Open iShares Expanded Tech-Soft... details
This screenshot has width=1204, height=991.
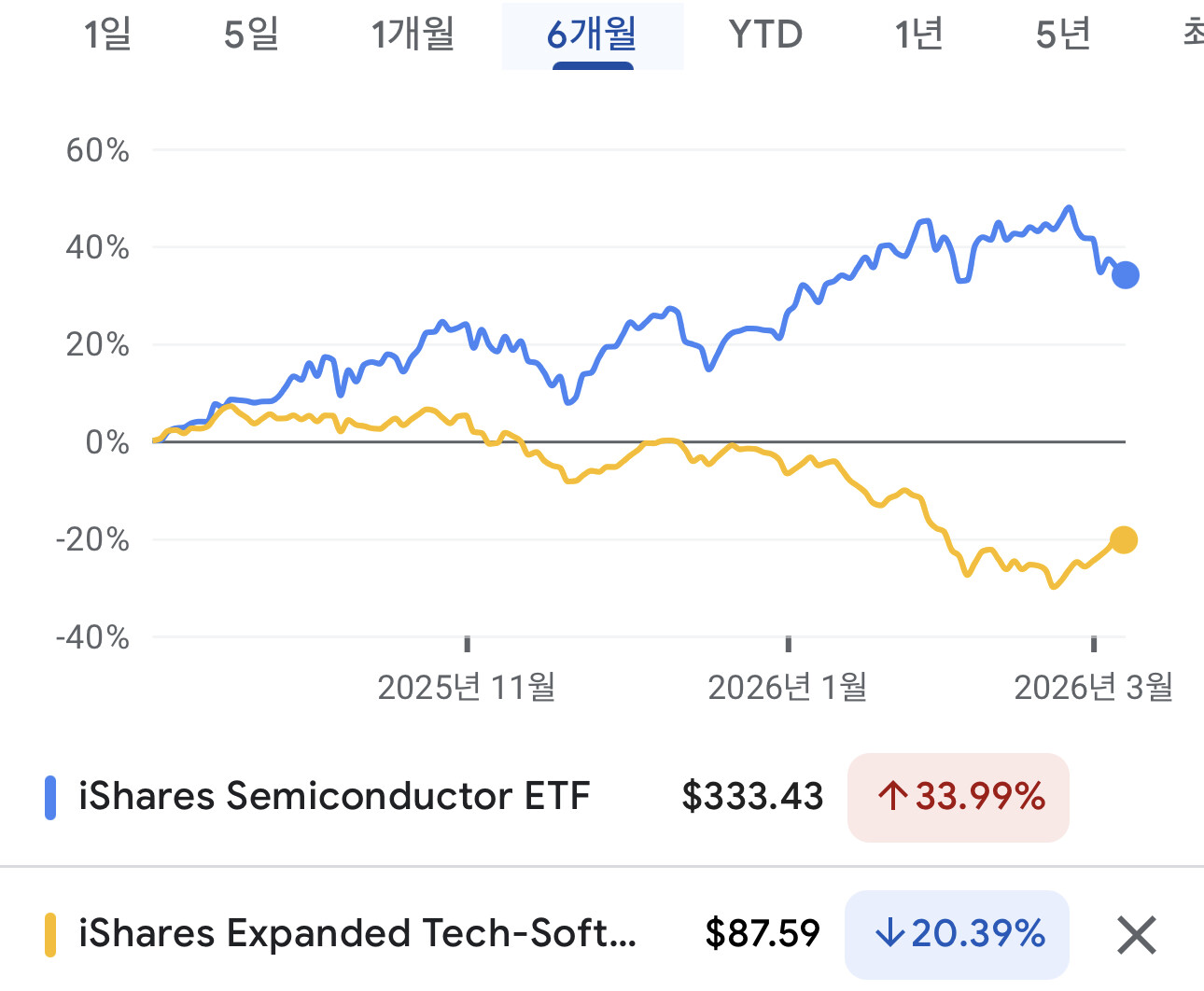357,933
